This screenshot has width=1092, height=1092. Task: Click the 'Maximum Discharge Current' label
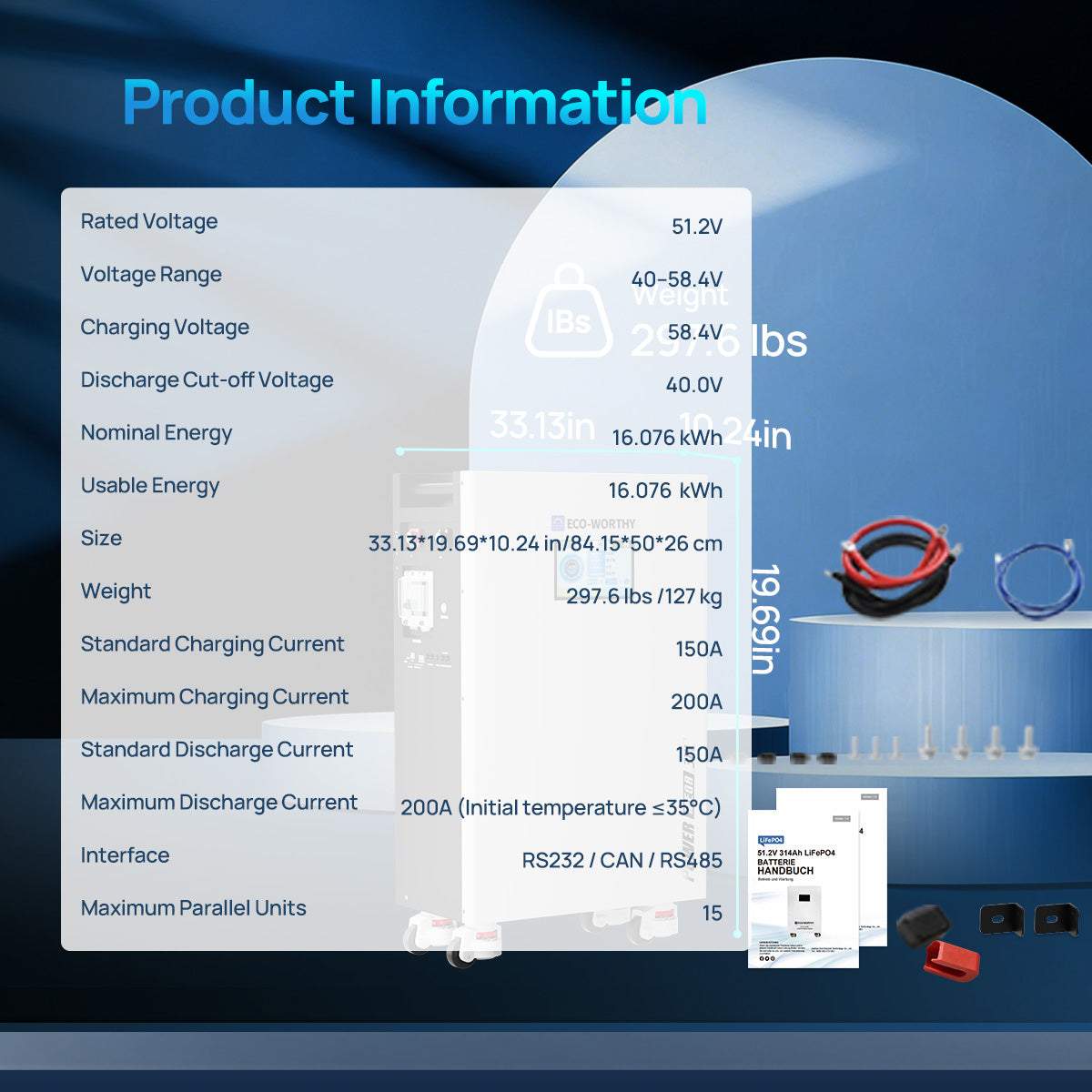219,803
